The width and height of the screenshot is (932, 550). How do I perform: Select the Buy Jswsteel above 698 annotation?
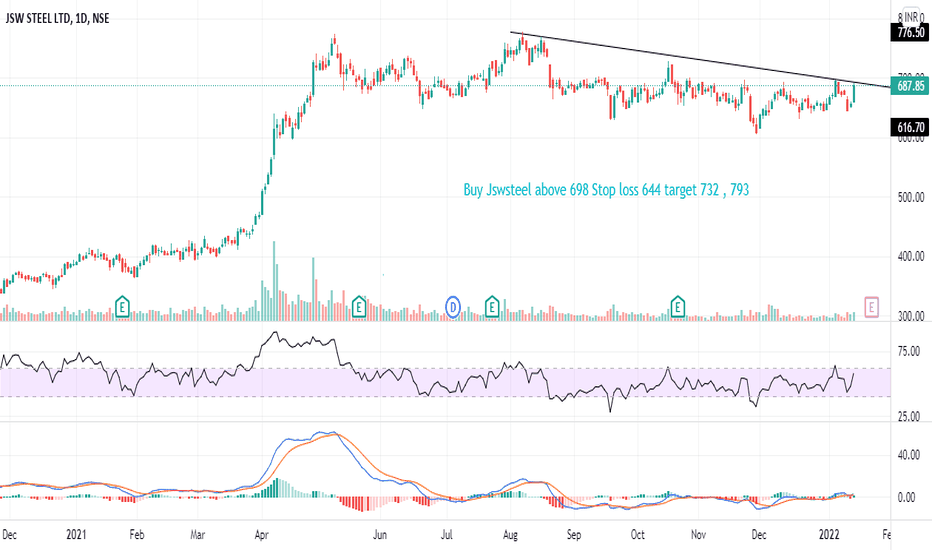[x=606, y=190]
